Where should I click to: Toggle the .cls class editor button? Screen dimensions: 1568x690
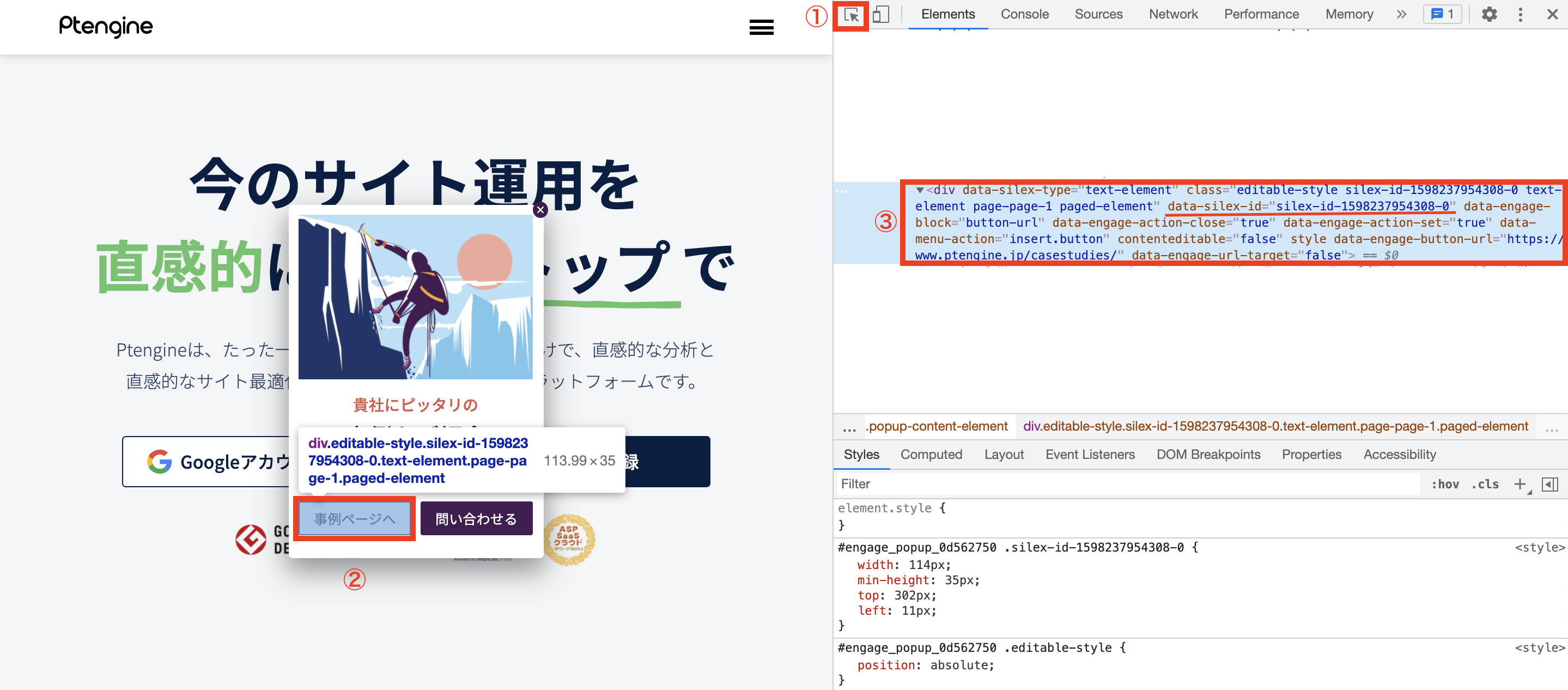(x=1485, y=484)
